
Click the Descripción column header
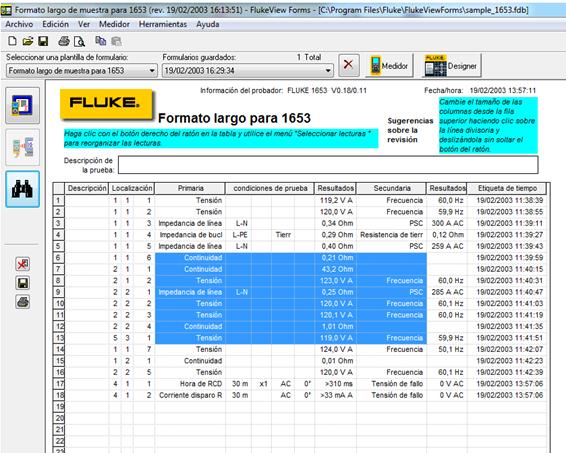tap(87, 188)
